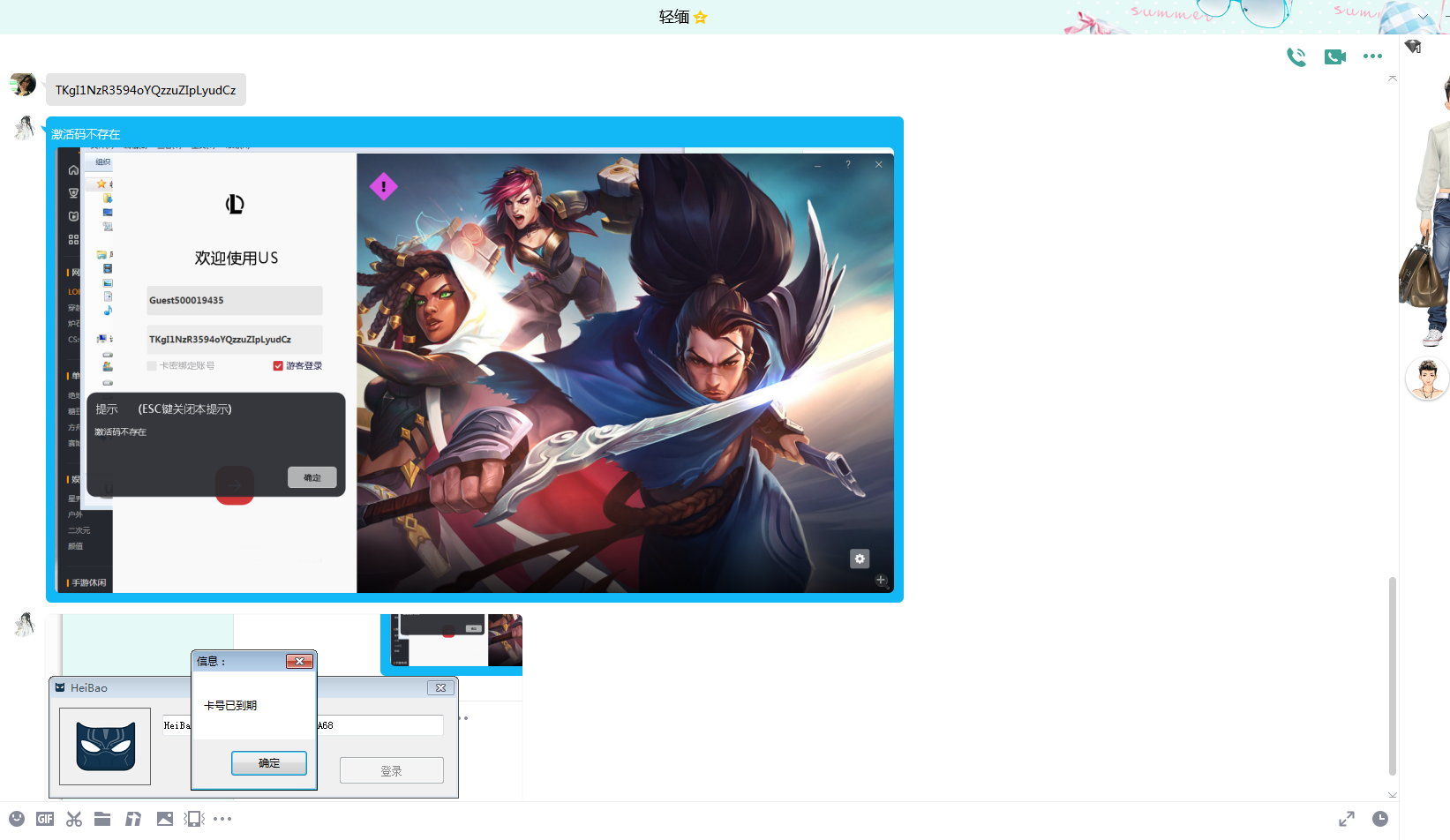The image size is (1450, 840).
Task: Open the GIF sticker panel
Action: click(45, 819)
